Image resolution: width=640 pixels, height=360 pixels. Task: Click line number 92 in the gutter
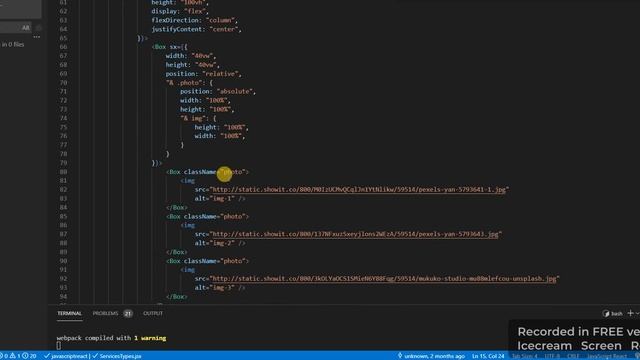coord(63,278)
